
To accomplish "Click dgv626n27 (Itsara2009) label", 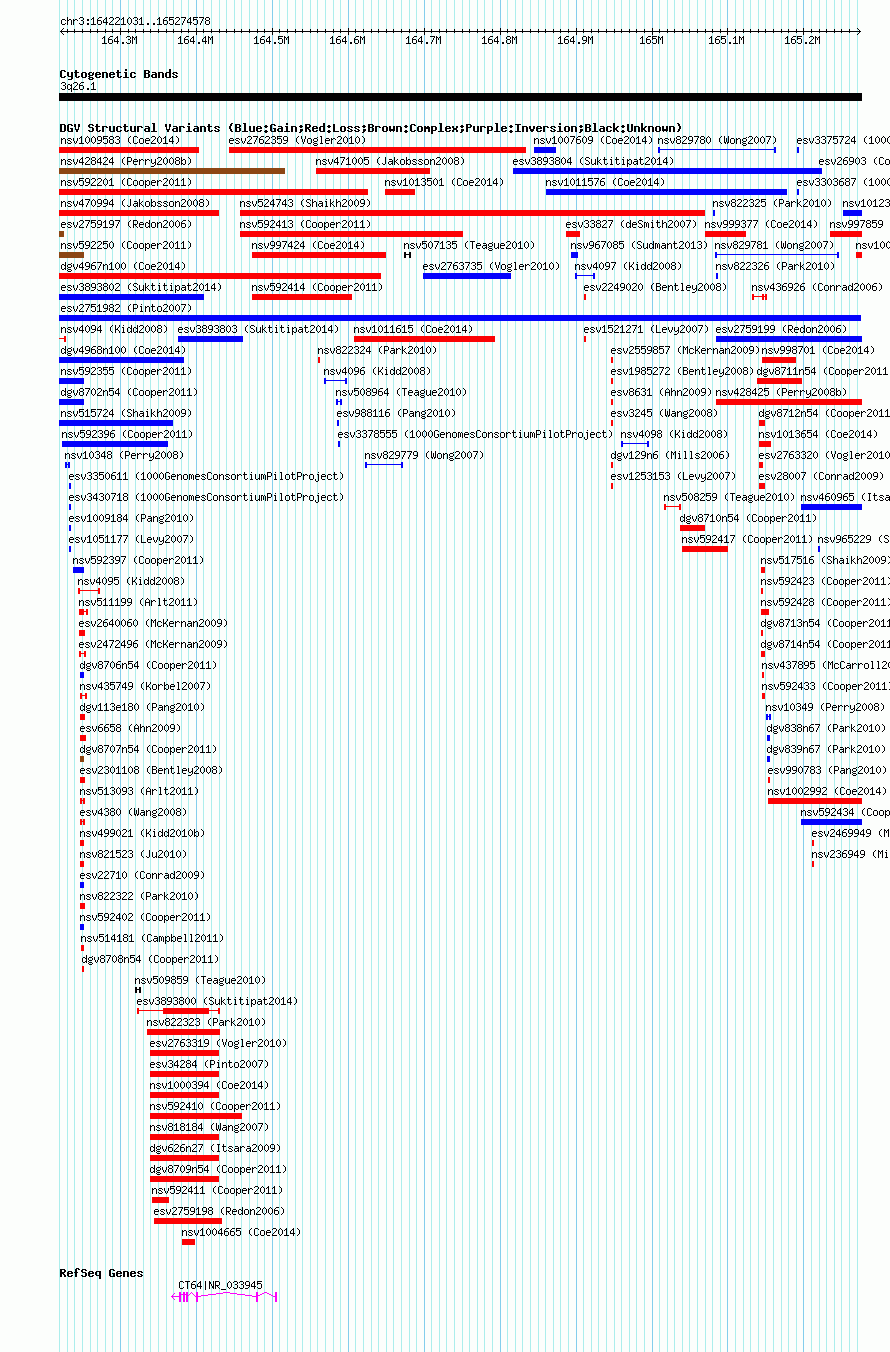I will tap(215, 1148).
